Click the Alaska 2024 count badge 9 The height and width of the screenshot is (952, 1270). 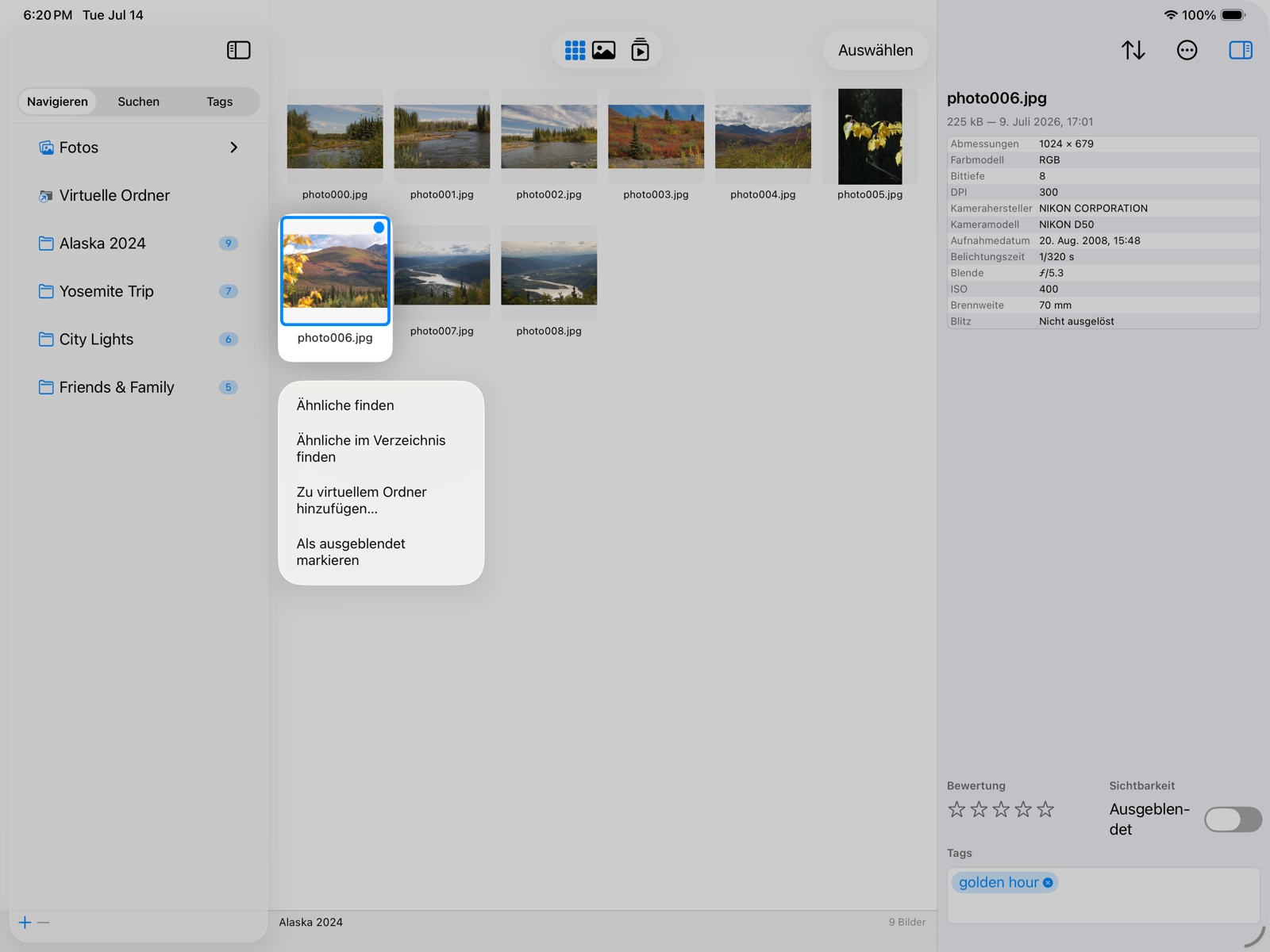(x=228, y=244)
